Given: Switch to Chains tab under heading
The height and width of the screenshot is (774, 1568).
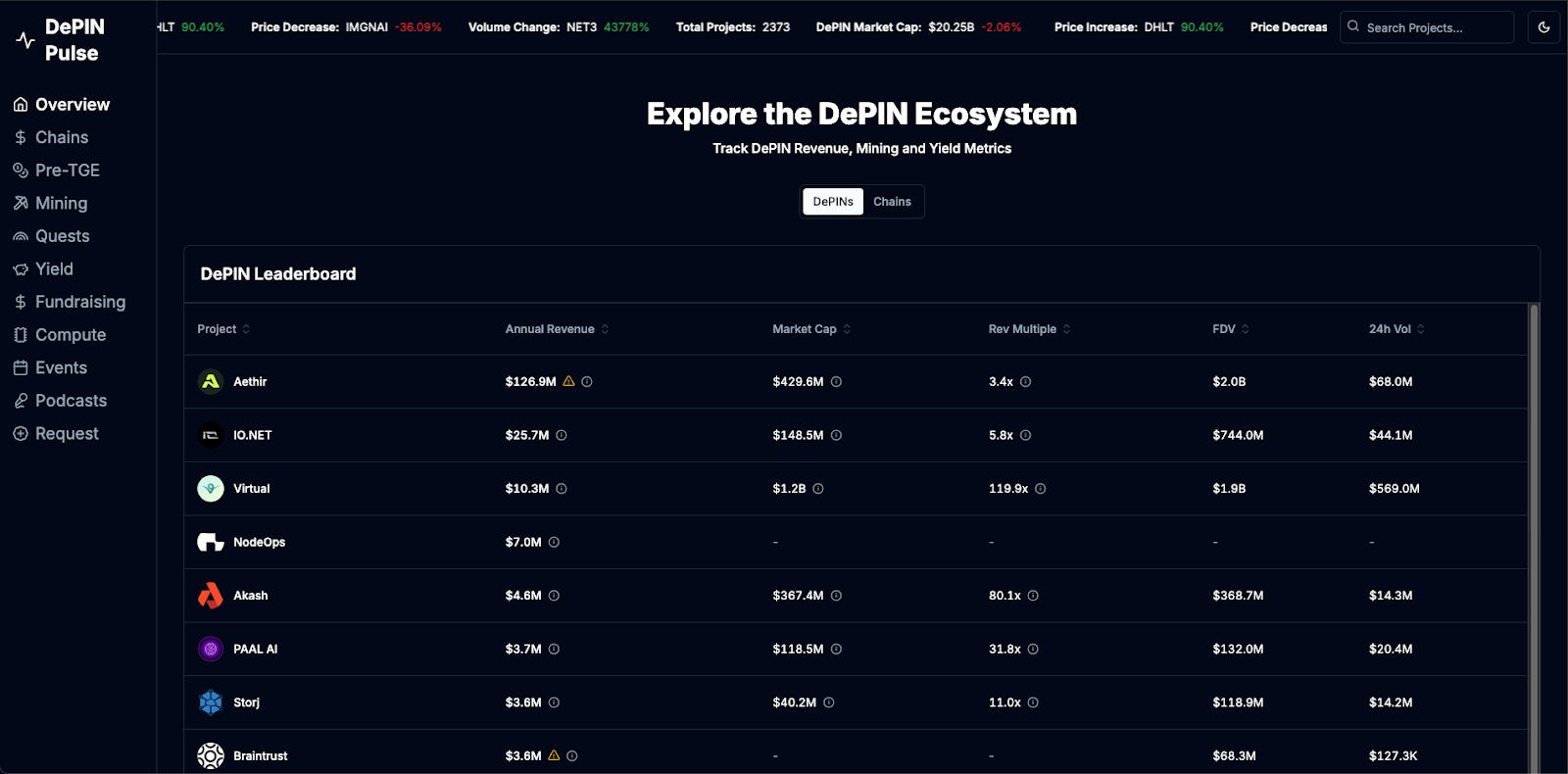Looking at the screenshot, I should pos(892,202).
